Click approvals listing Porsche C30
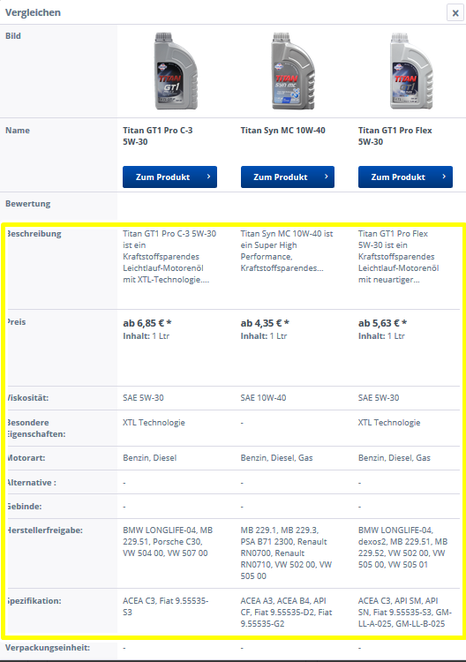Screen dimensions: 466x662 coord(168,542)
